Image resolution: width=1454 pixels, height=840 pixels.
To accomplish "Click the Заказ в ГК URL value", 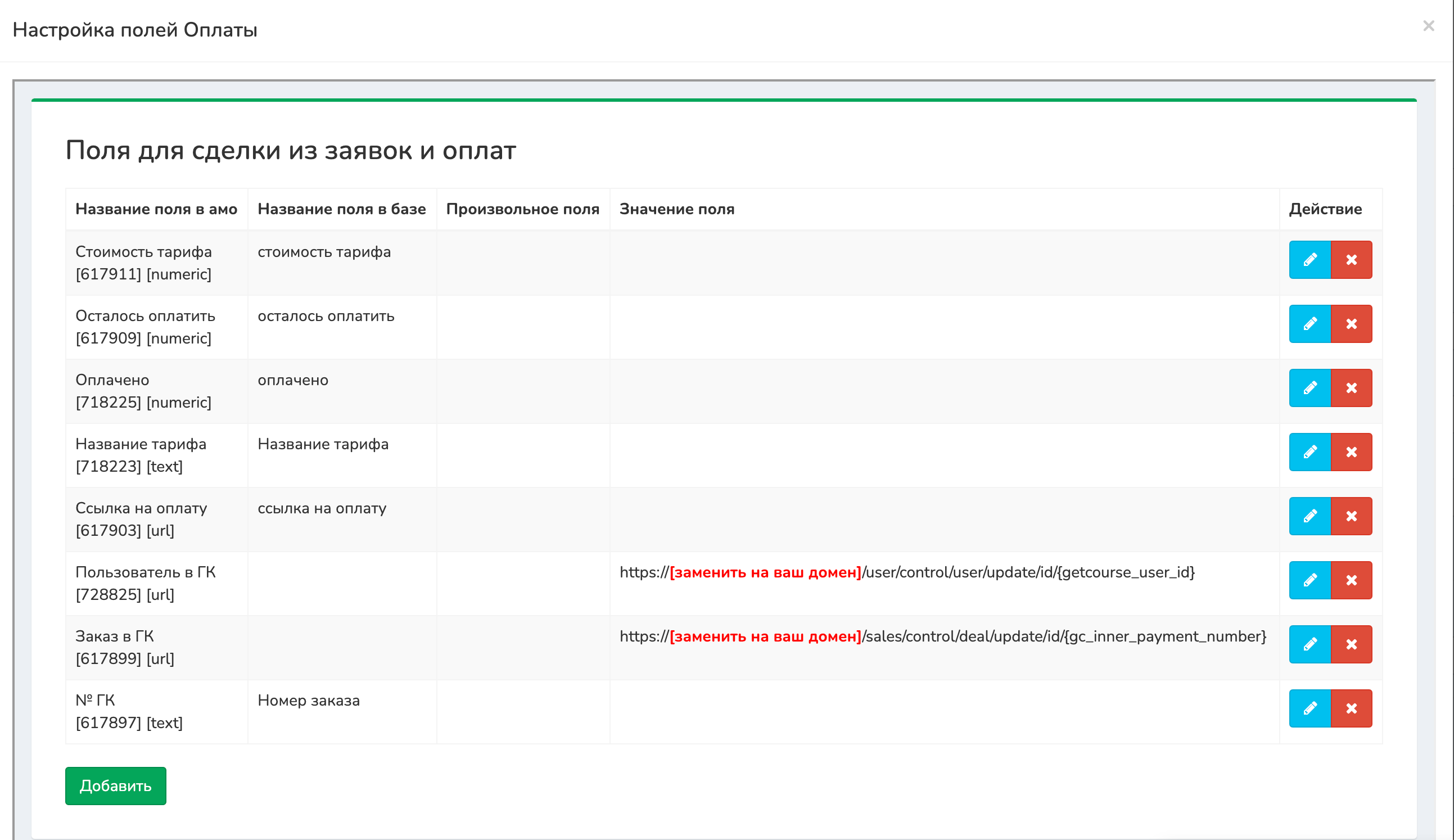I will [942, 636].
